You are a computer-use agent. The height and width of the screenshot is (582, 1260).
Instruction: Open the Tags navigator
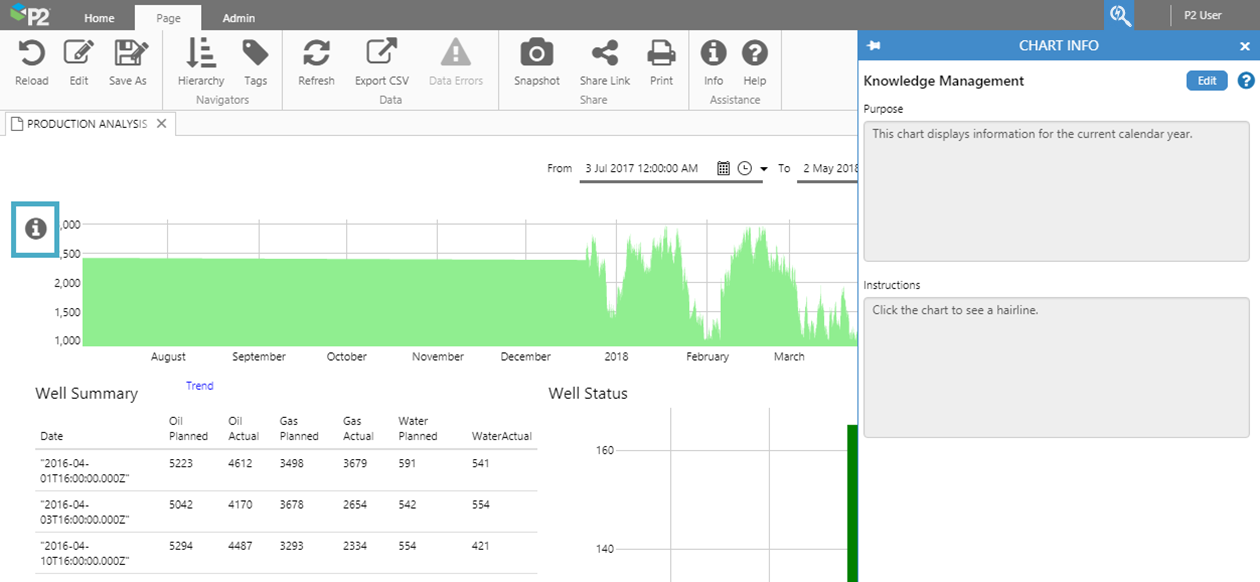pos(255,54)
